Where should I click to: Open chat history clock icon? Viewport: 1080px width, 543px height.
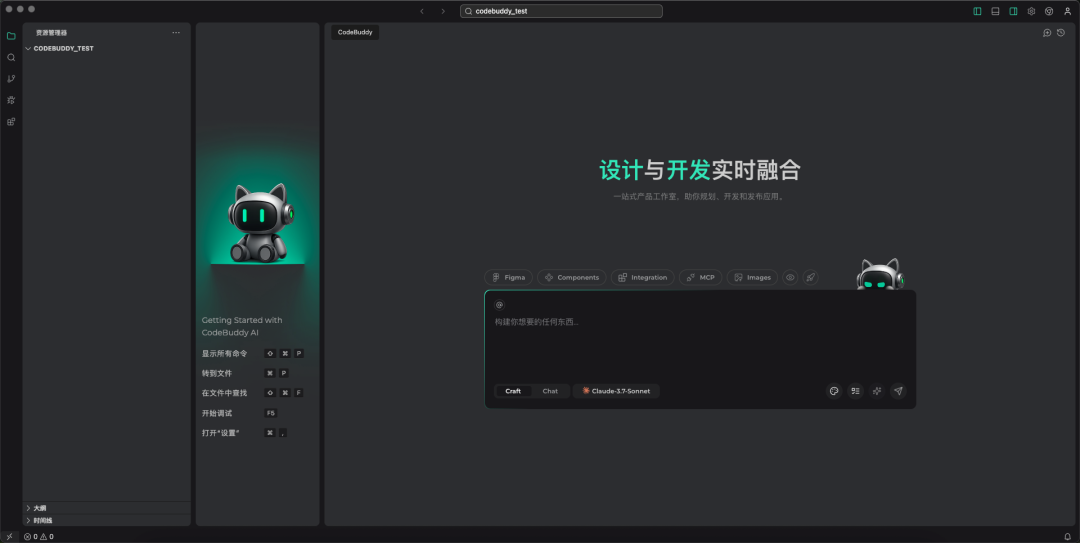coord(1061,32)
